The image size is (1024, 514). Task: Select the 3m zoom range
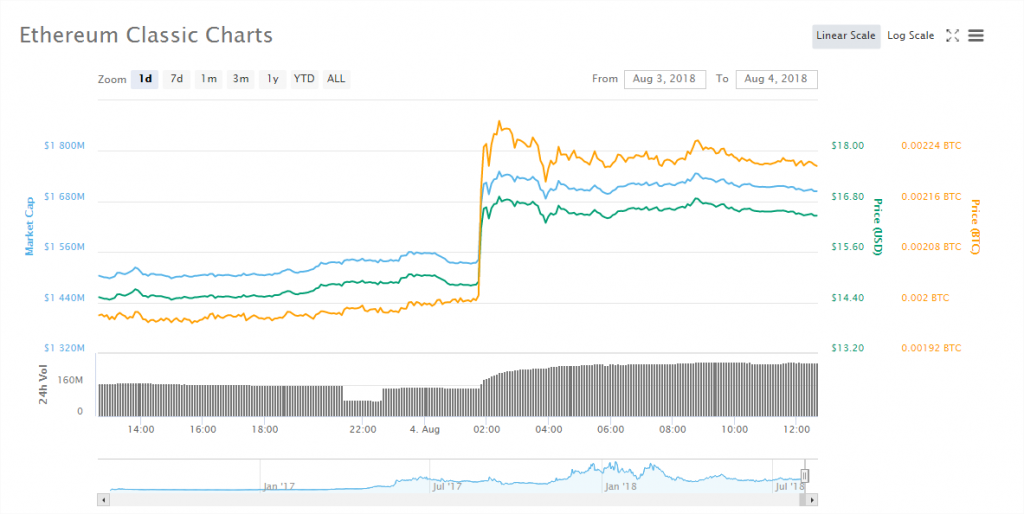[240, 79]
